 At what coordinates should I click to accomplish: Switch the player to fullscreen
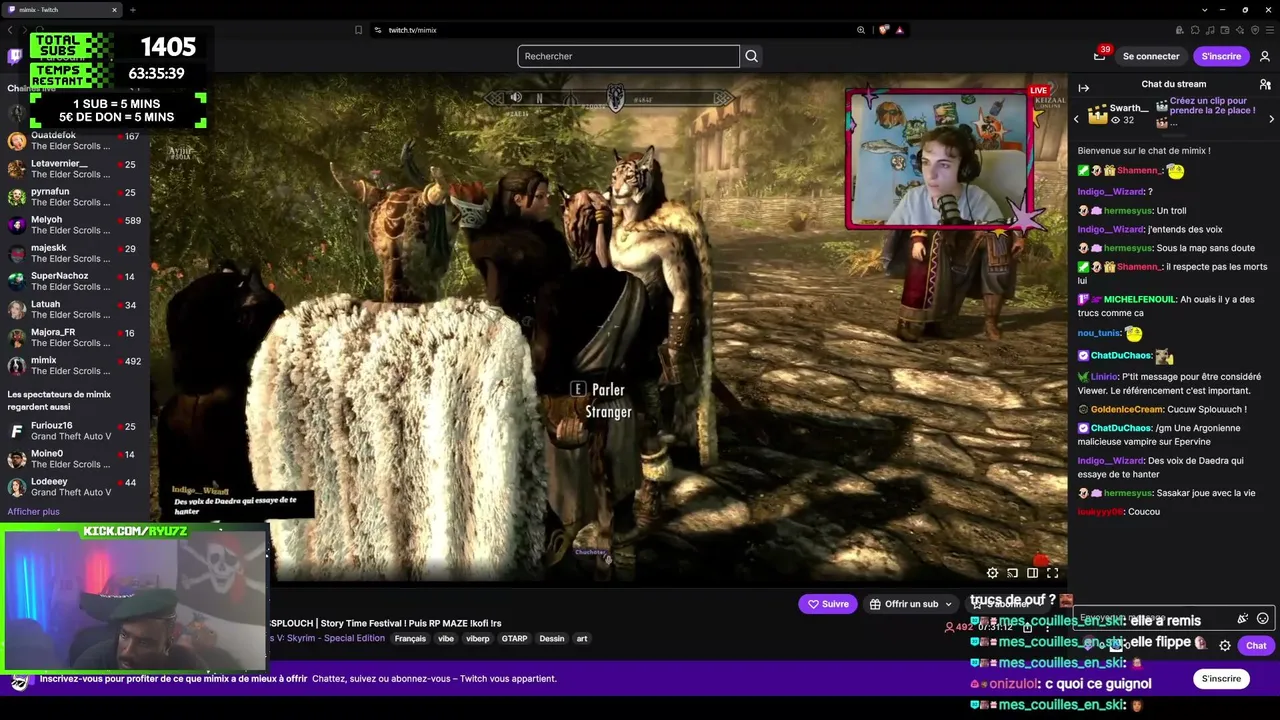point(1052,573)
